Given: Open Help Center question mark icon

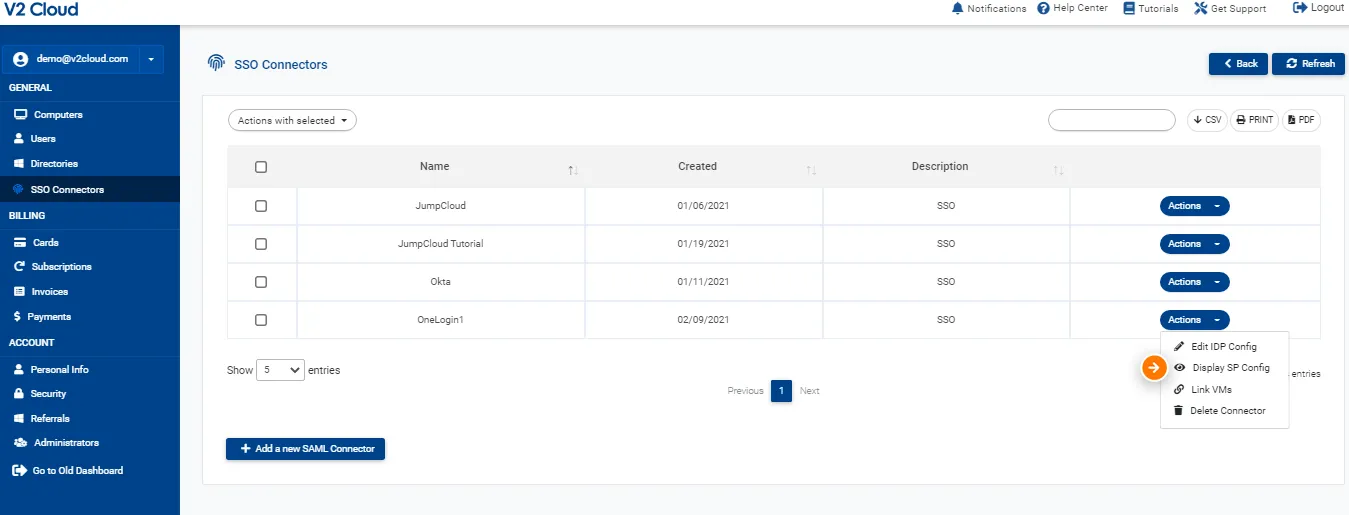Looking at the screenshot, I should point(1043,8).
